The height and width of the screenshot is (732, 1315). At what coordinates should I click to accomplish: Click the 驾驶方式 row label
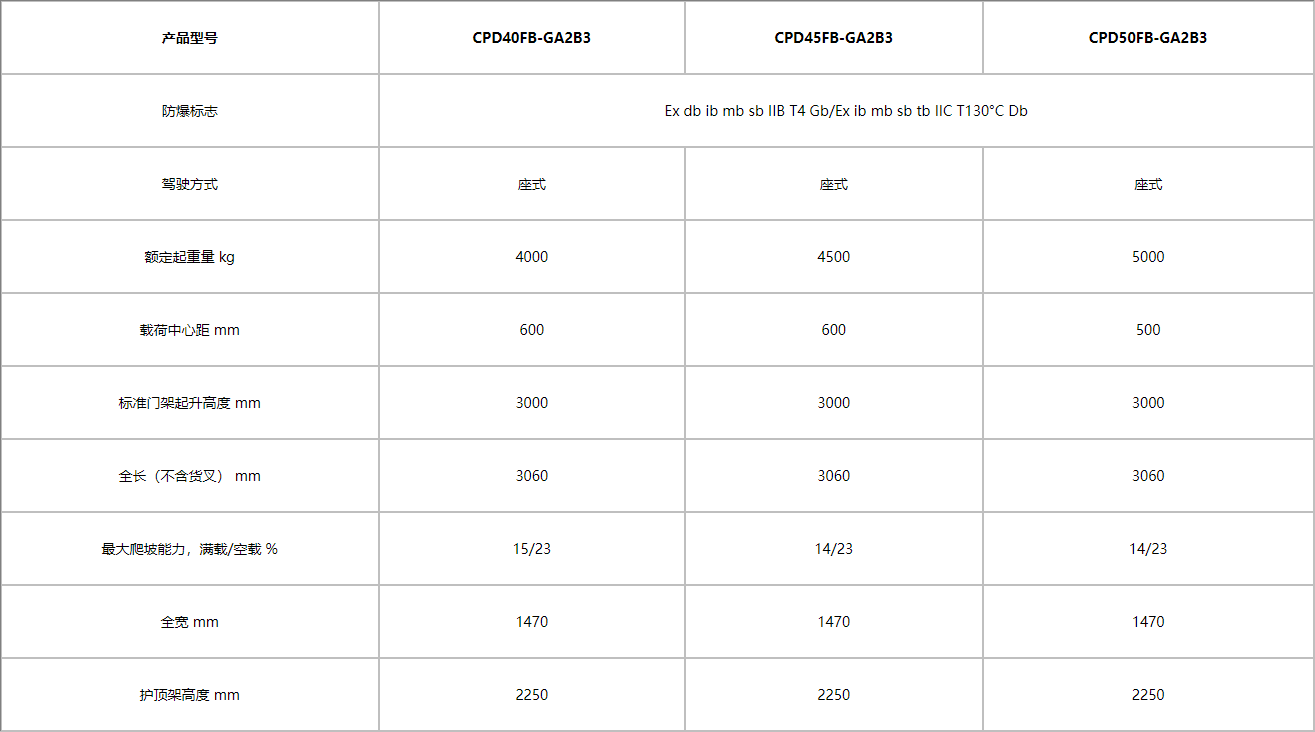coord(190,184)
